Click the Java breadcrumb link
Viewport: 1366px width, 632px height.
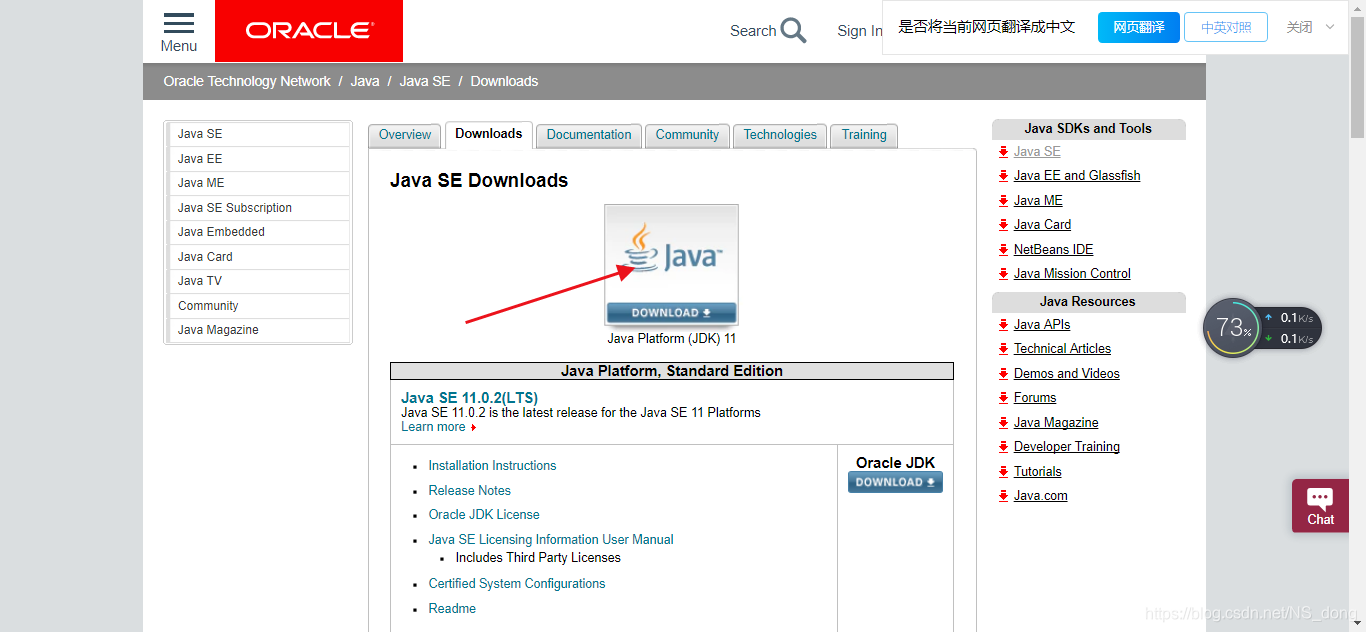tap(365, 81)
